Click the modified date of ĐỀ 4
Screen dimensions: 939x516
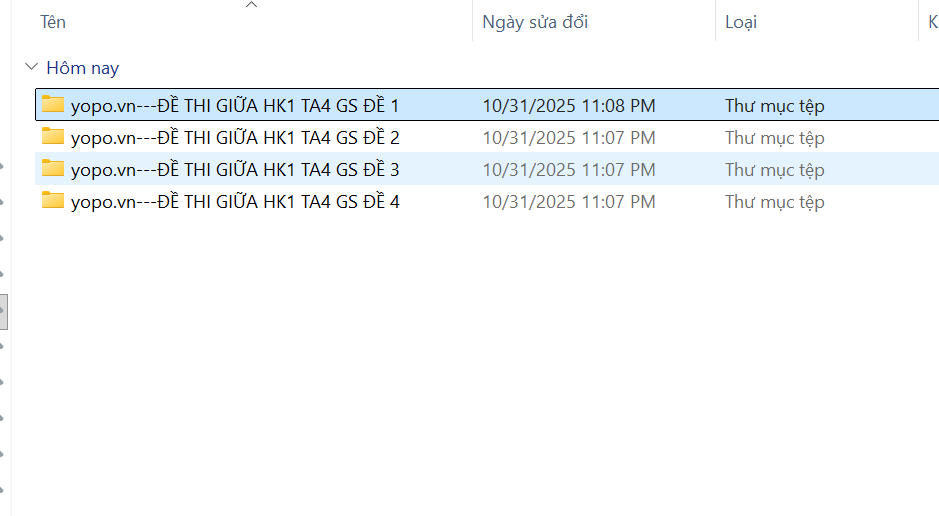tap(568, 201)
